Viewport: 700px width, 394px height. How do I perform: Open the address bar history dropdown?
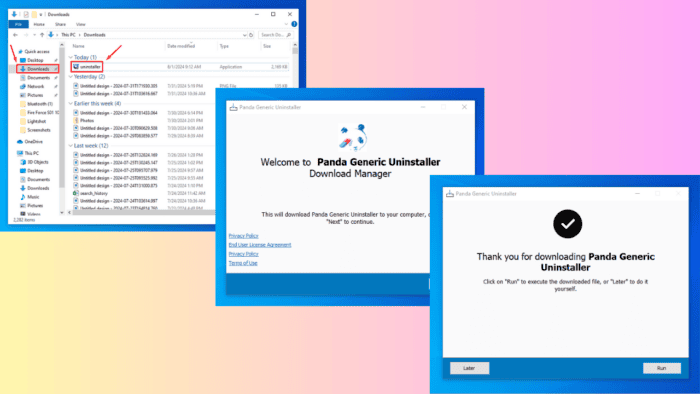(244, 35)
